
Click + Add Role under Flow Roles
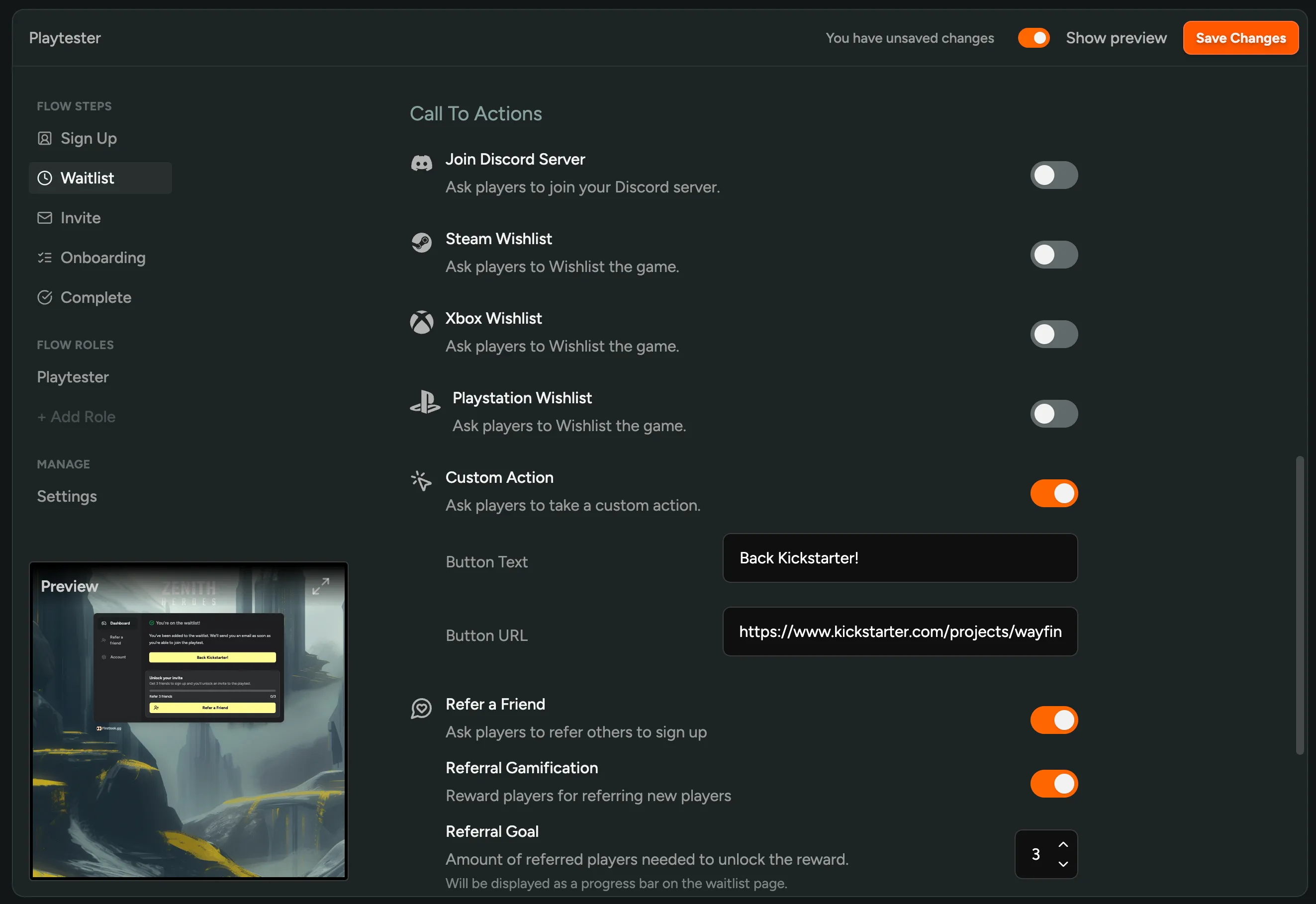coord(77,416)
